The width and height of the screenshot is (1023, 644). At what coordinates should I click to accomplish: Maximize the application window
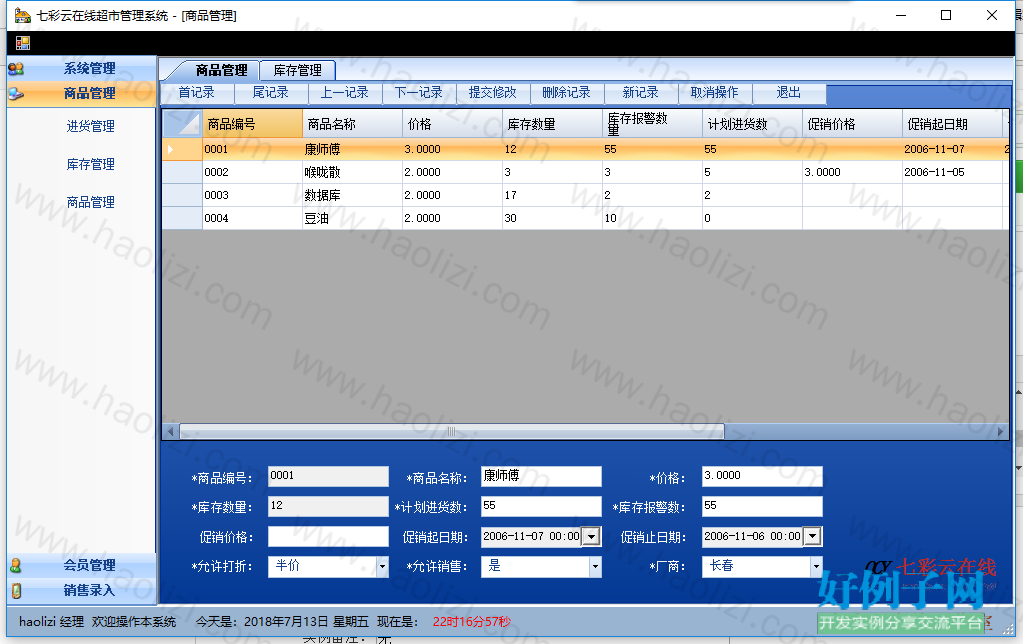pos(946,15)
